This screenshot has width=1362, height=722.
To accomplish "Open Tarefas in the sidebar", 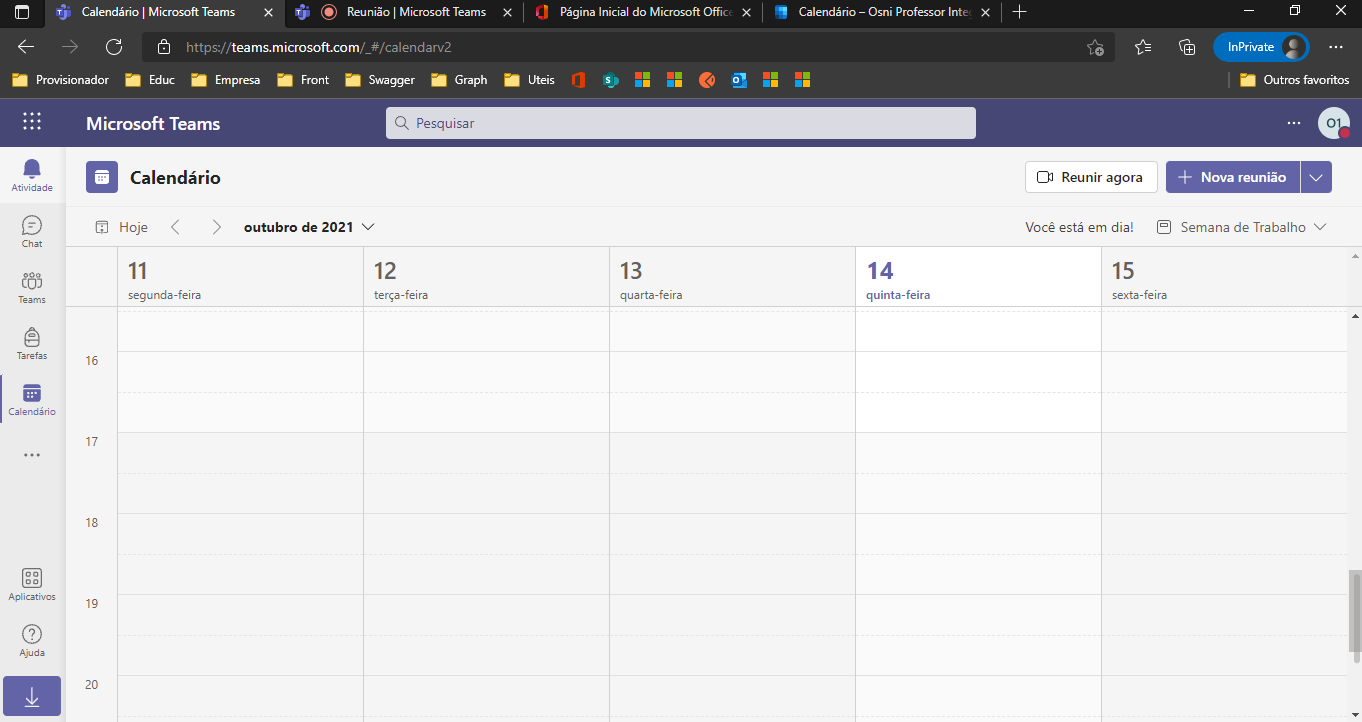I will (x=32, y=343).
